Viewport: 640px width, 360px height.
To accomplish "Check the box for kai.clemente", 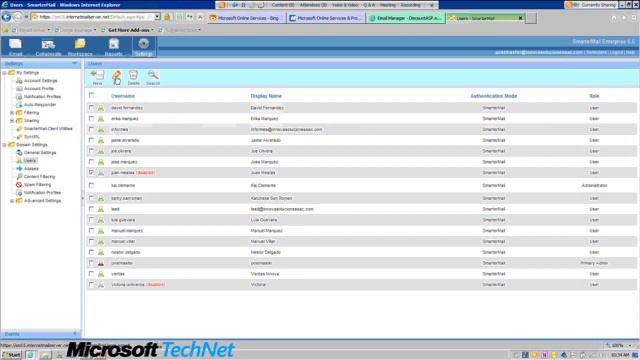I will tap(91, 185).
